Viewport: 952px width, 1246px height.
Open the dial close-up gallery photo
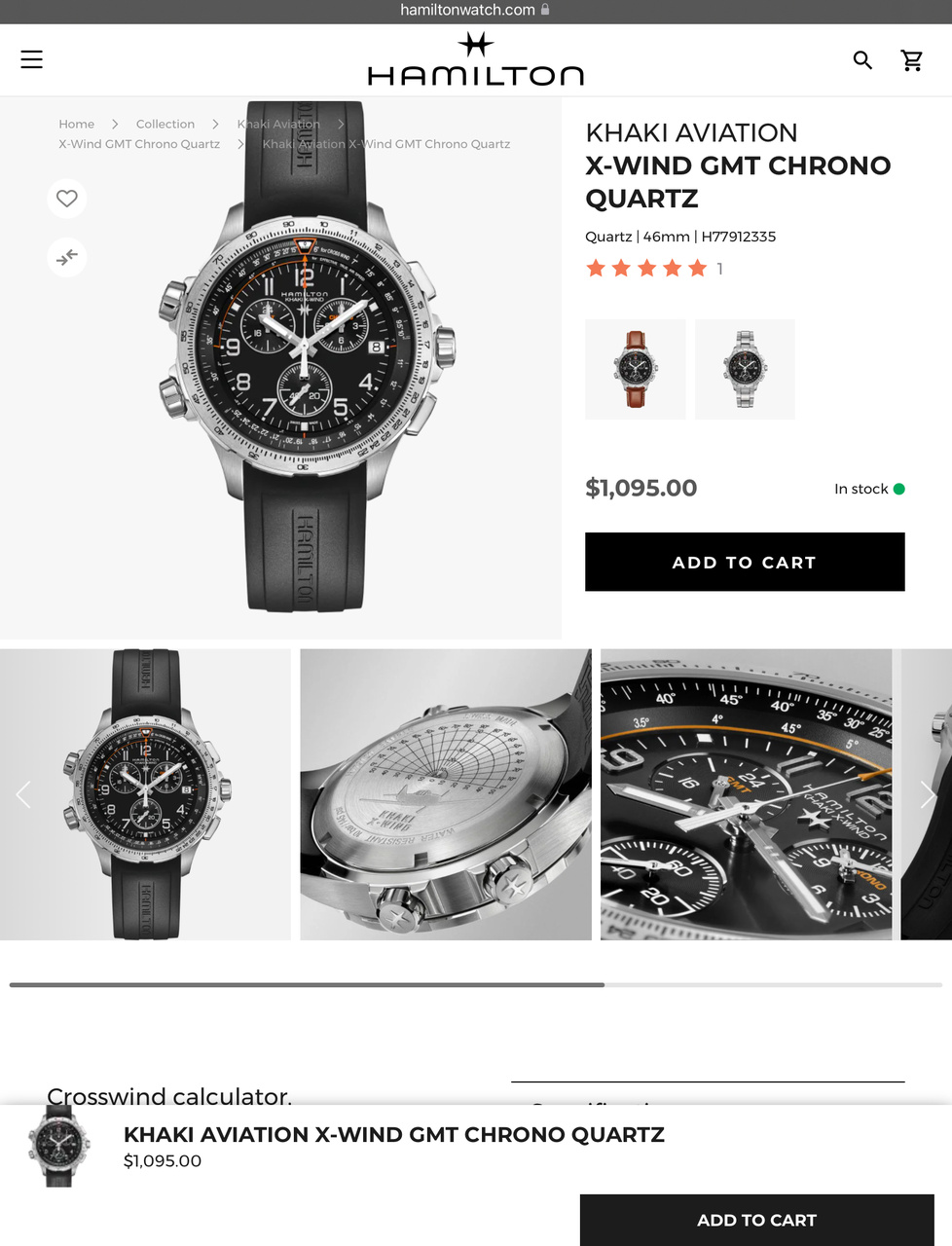[x=747, y=794]
